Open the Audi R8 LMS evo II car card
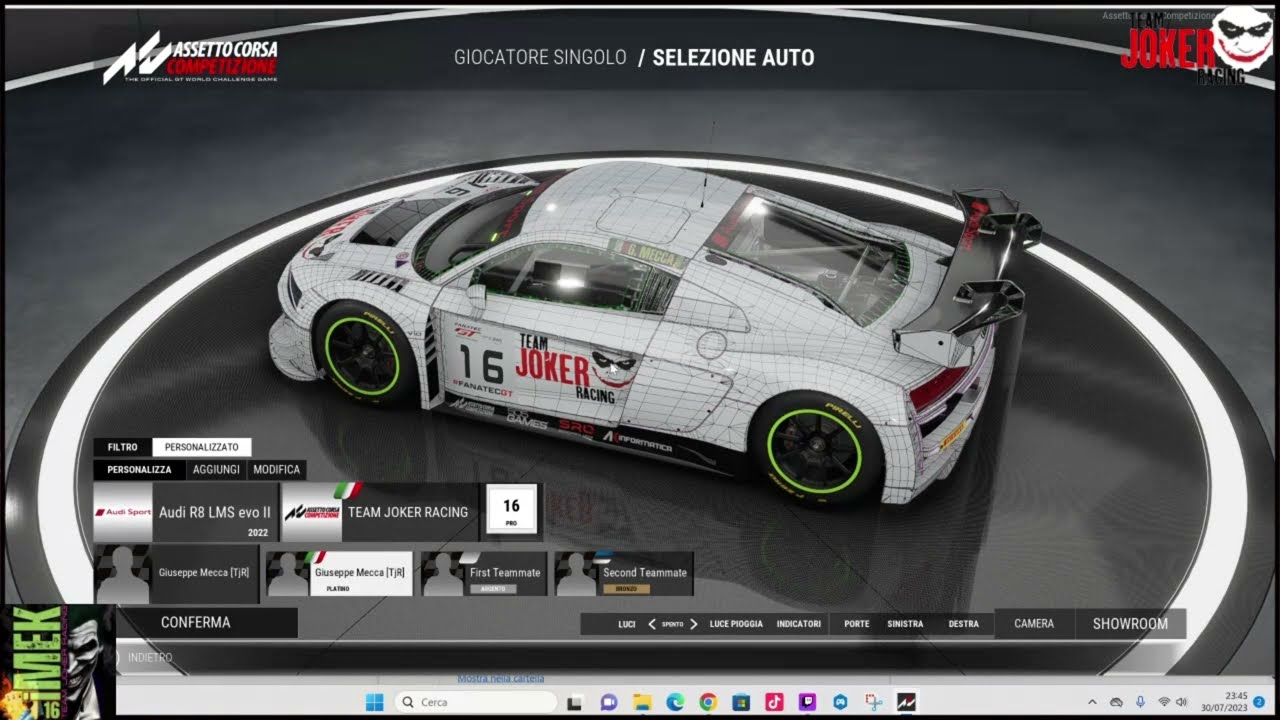Viewport: 1280px width, 720px height. (186, 512)
